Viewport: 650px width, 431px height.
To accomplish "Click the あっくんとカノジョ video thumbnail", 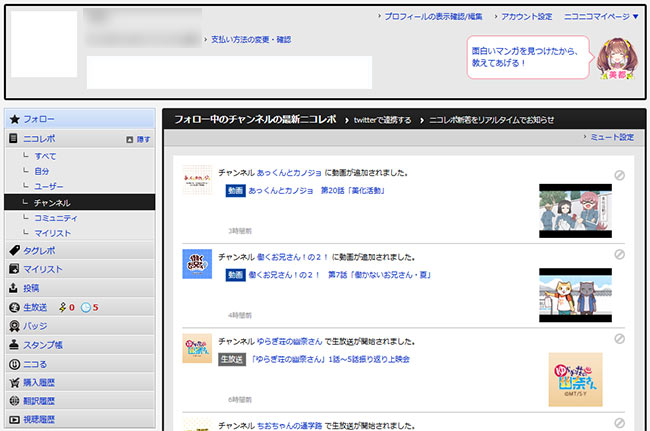I will pos(575,211).
